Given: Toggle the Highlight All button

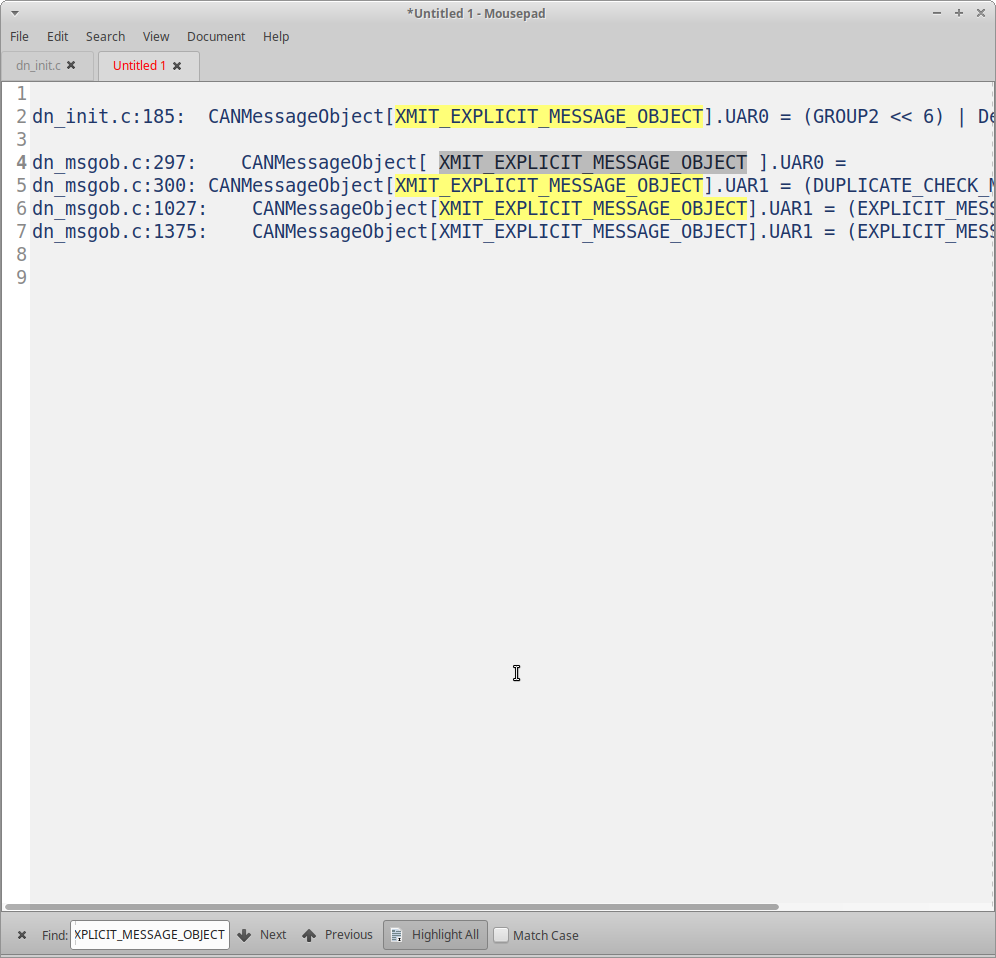Looking at the screenshot, I should [x=436, y=935].
